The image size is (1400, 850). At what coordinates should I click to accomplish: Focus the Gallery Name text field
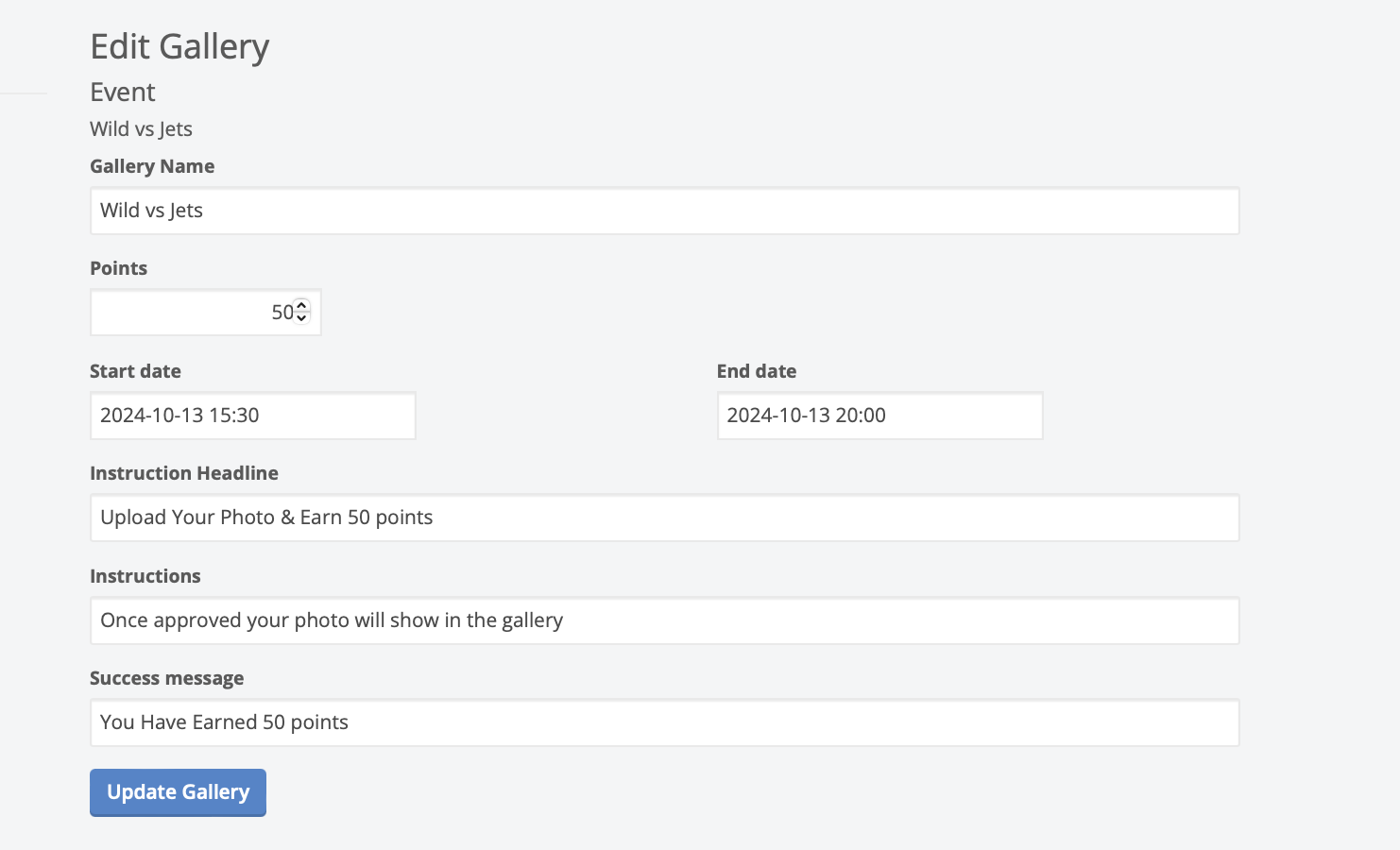click(664, 211)
